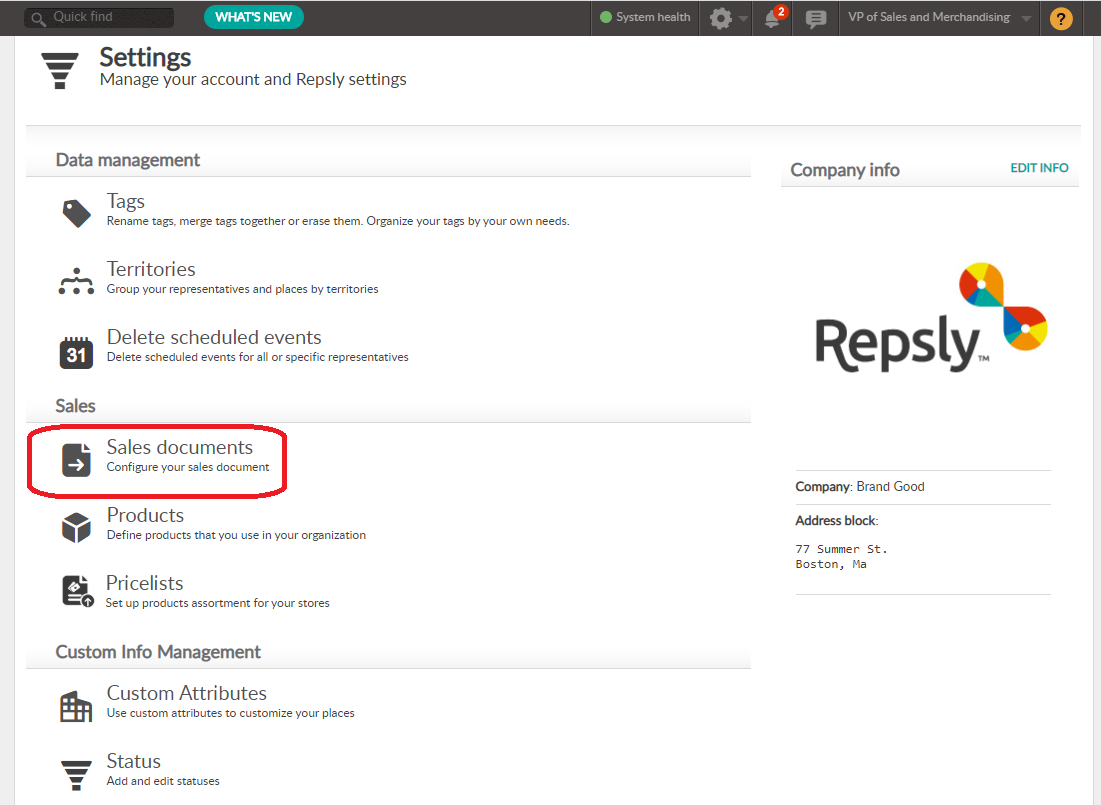Click the Tags label icon

(x=77, y=213)
